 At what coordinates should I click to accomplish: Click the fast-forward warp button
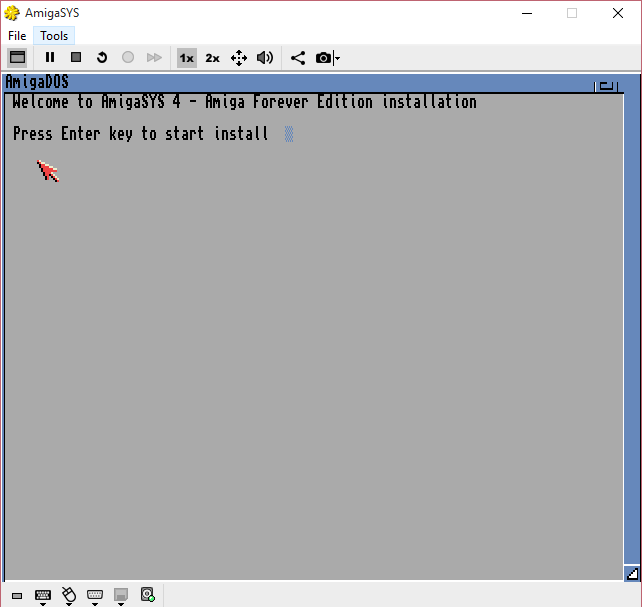pyautogui.click(x=154, y=58)
